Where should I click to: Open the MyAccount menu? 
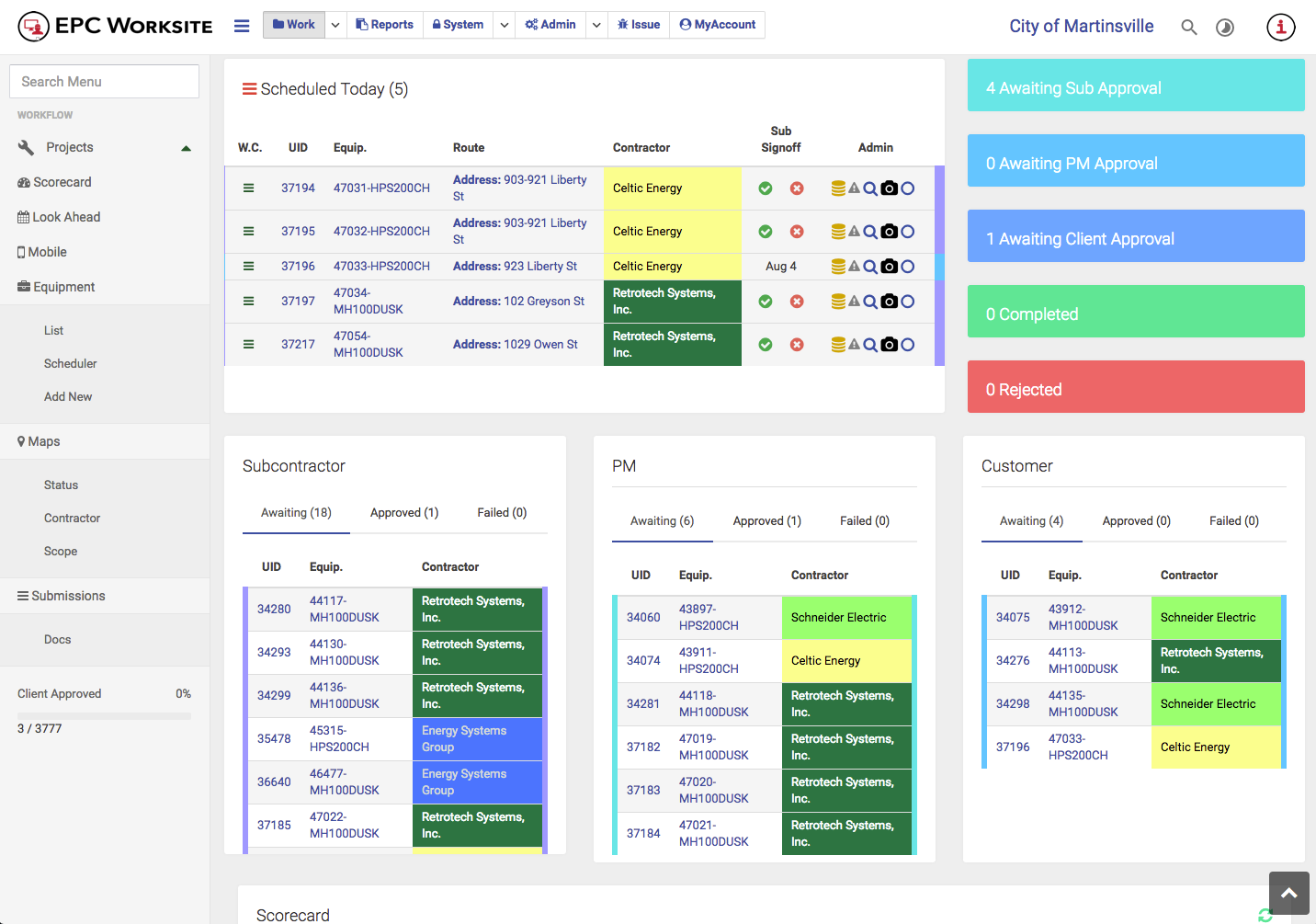pyautogui.click(x=718, y=25)
